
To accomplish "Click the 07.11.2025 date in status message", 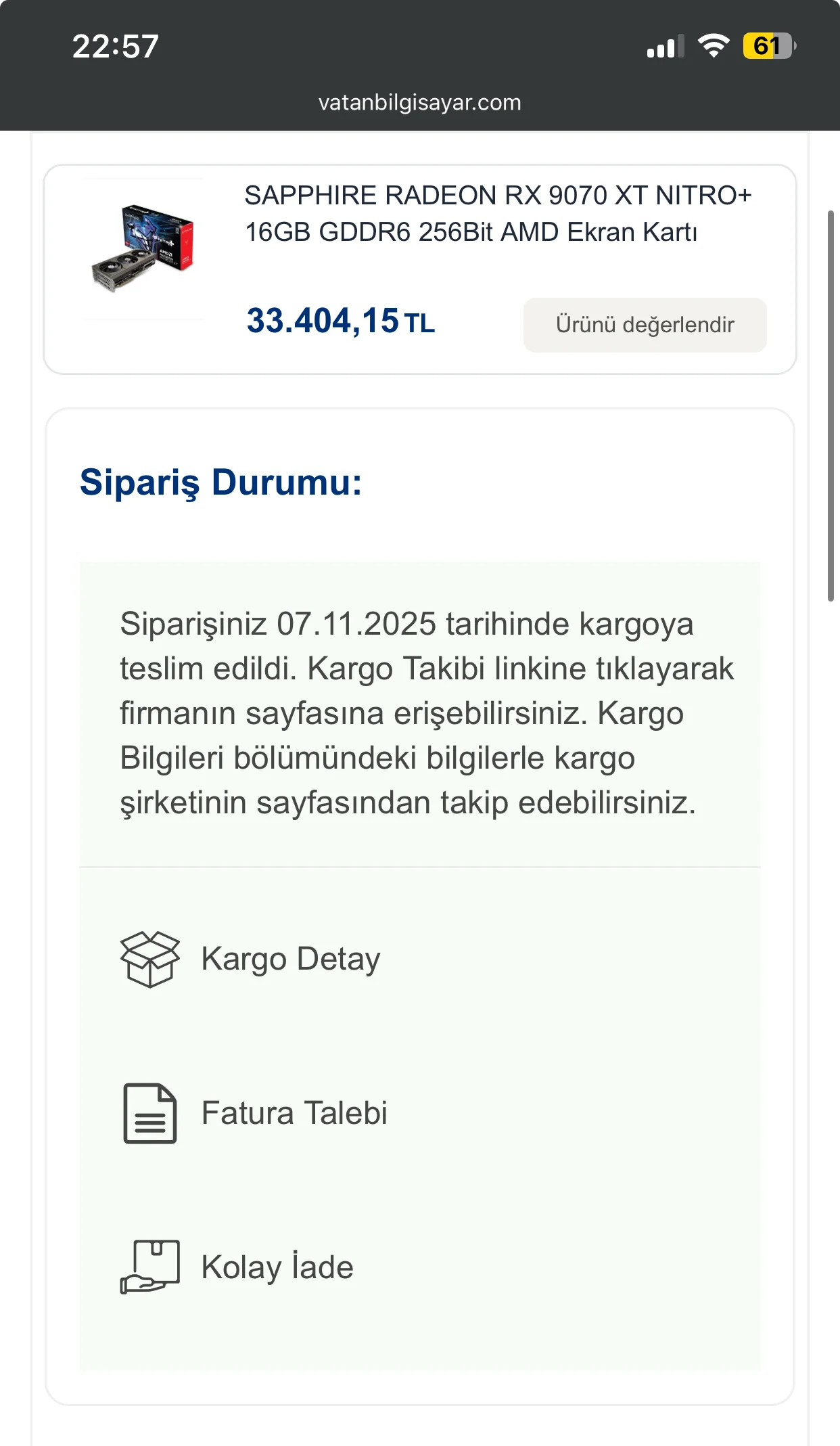I will pos(356,624).
